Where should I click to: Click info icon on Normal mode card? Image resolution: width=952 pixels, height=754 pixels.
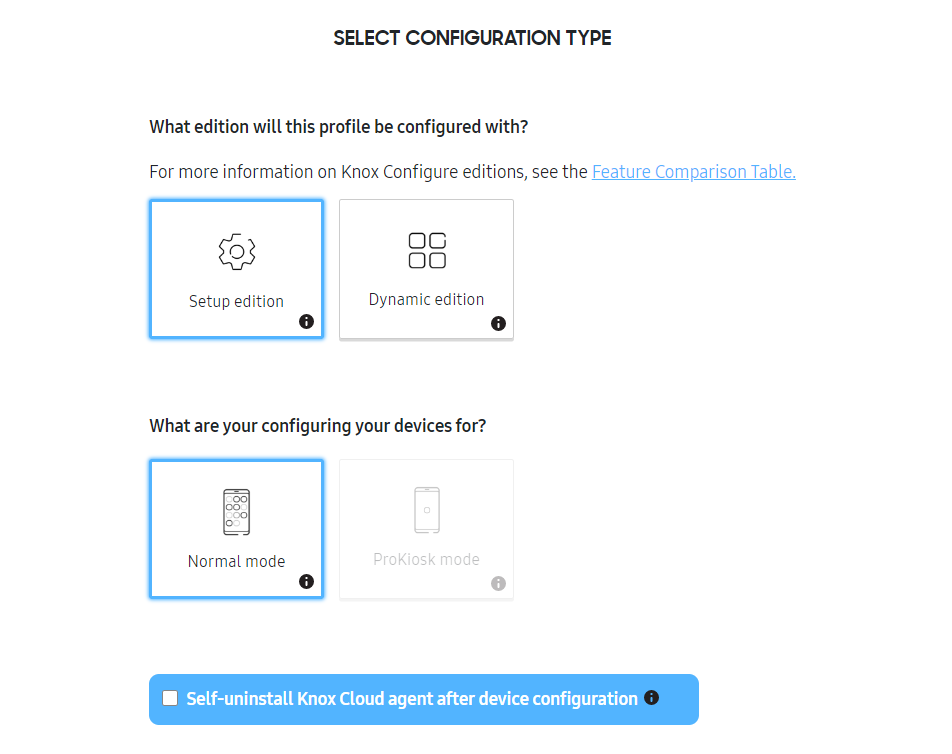[307, 581]
